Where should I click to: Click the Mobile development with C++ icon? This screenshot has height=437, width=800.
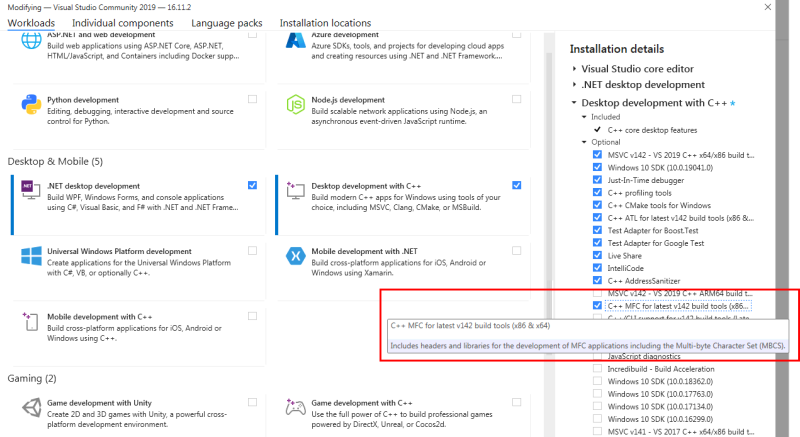[x=30, y=322]
